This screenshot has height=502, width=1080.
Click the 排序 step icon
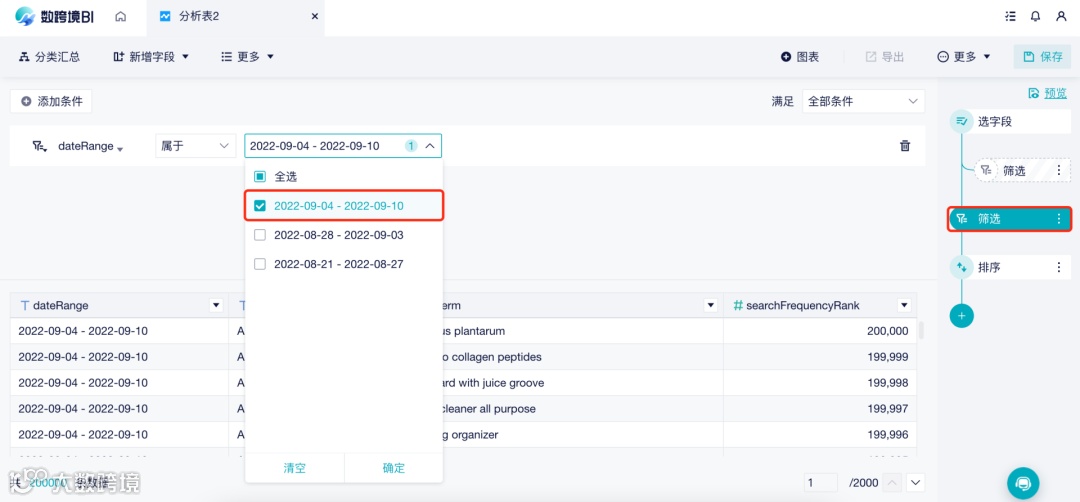962,267
